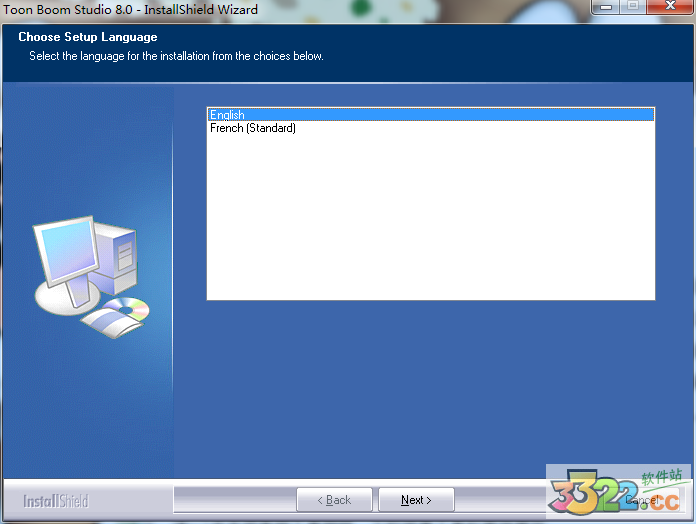Choose French (Standard) language option

[431, 128]
